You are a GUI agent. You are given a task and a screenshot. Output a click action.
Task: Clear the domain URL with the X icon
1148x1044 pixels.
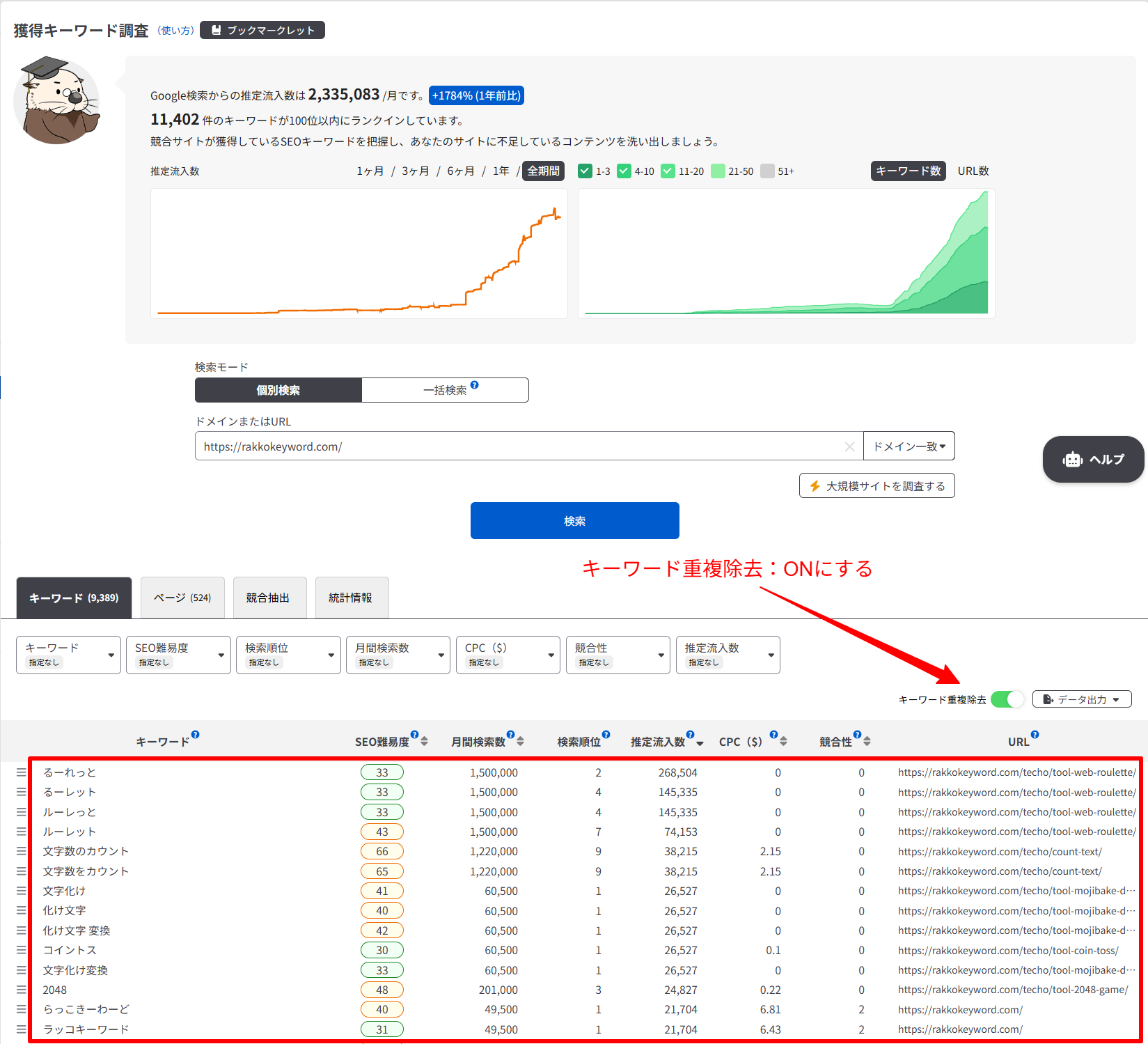(849, 446)
